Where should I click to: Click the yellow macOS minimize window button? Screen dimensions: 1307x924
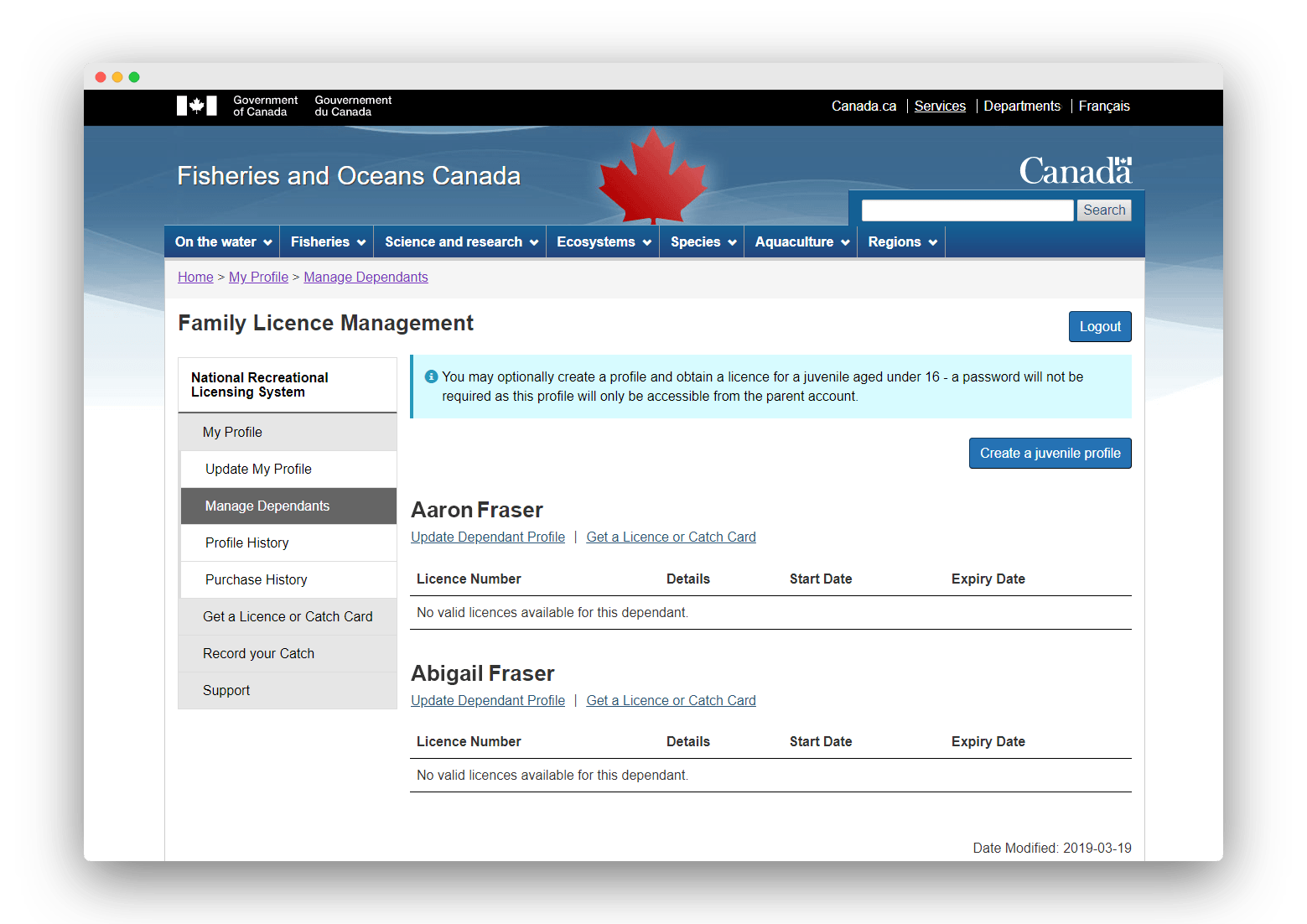click(x=117, y=77)
